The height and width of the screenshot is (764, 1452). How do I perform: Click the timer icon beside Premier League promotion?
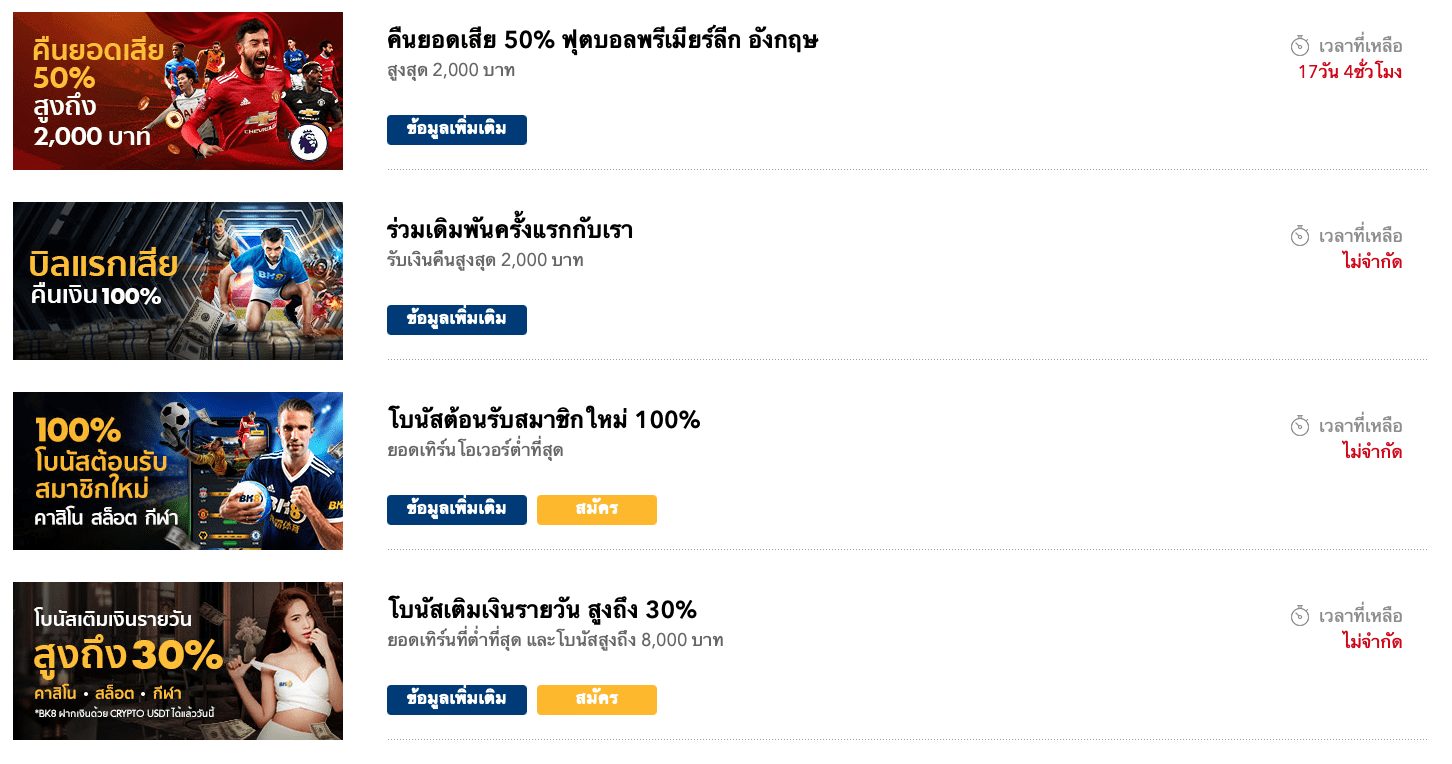pos(1299,45)
